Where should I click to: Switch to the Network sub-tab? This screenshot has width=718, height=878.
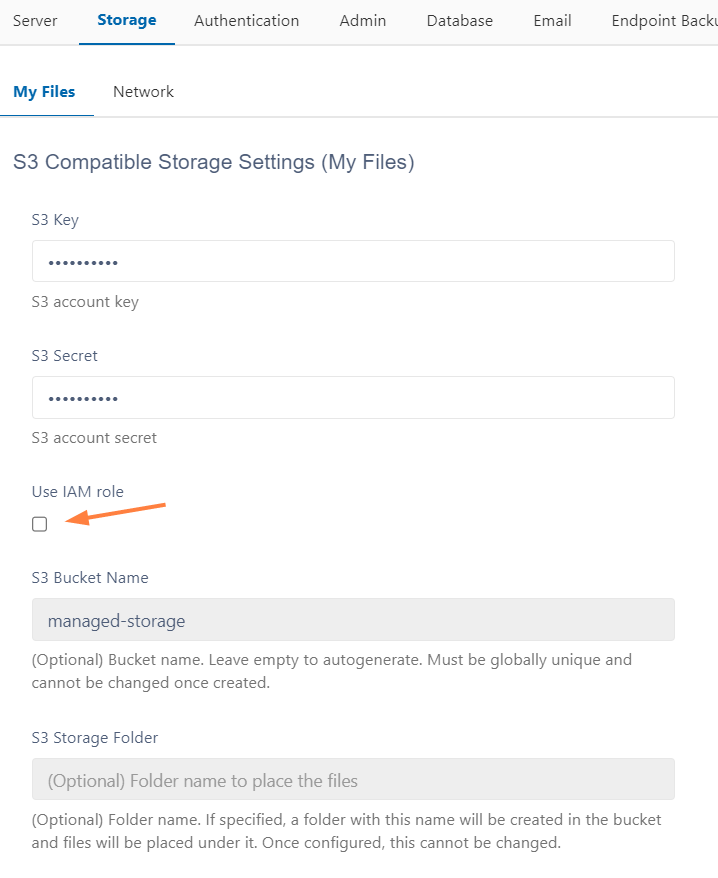143,92
